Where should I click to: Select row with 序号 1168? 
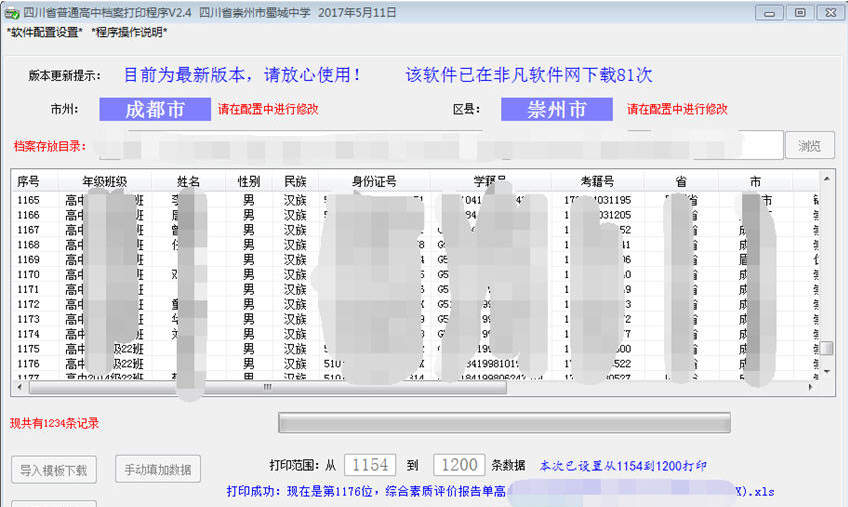coord(415,245)
